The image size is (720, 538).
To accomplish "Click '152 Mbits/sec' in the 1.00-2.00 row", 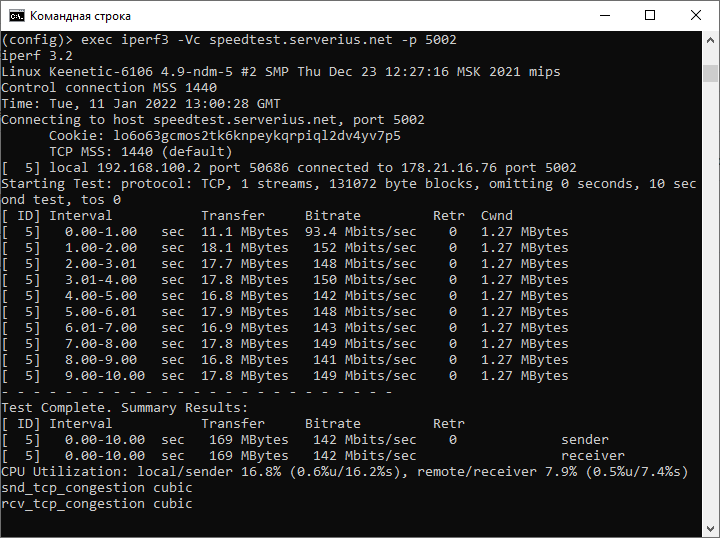I will pos(365,248).
